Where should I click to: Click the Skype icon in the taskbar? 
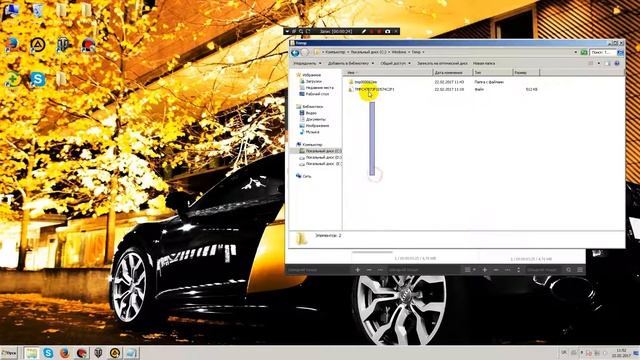tap(48, 353)
